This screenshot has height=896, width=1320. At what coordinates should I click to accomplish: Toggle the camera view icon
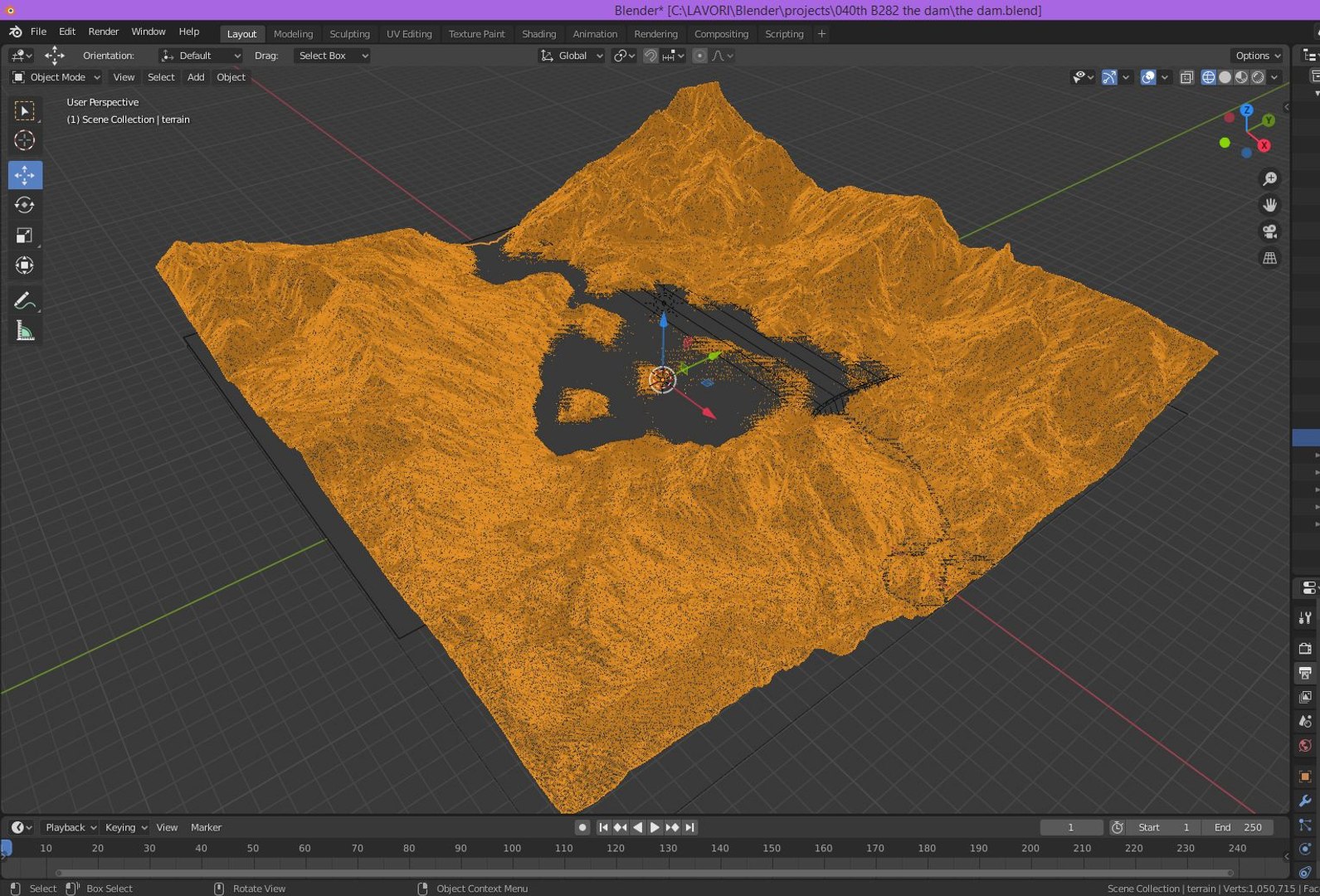(1269, 231)
